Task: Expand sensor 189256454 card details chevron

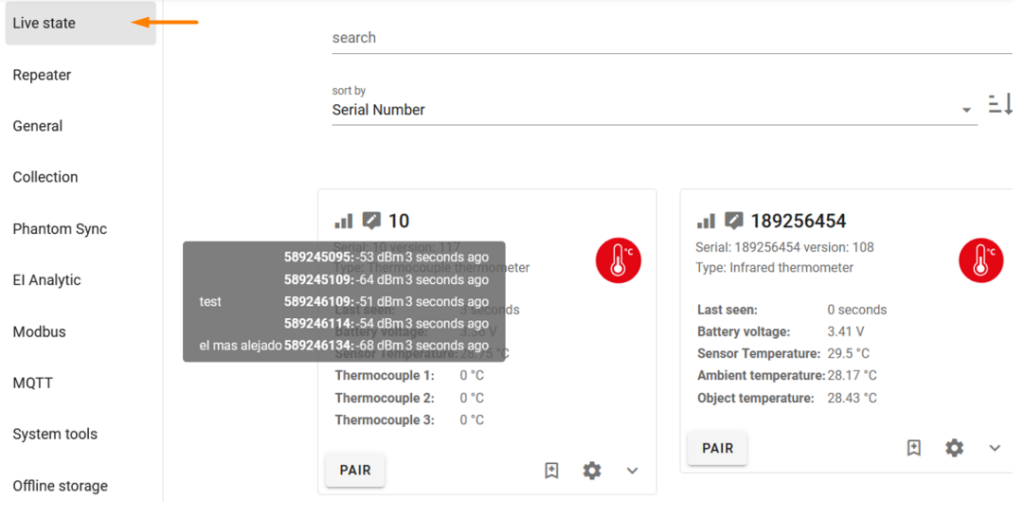Action: [x=995, y=448]
